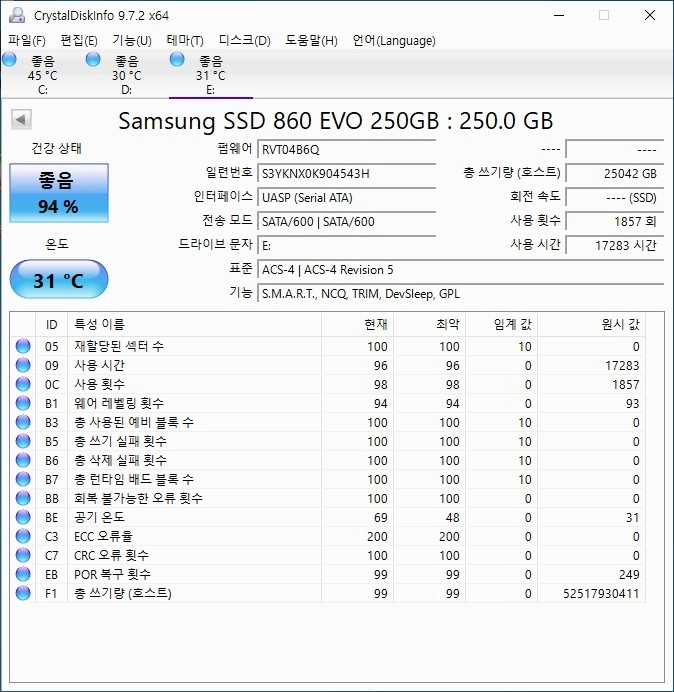Screen dimensions: 674x692
Task: Open the 도움말(H) menu
Action: pos(311,41)
